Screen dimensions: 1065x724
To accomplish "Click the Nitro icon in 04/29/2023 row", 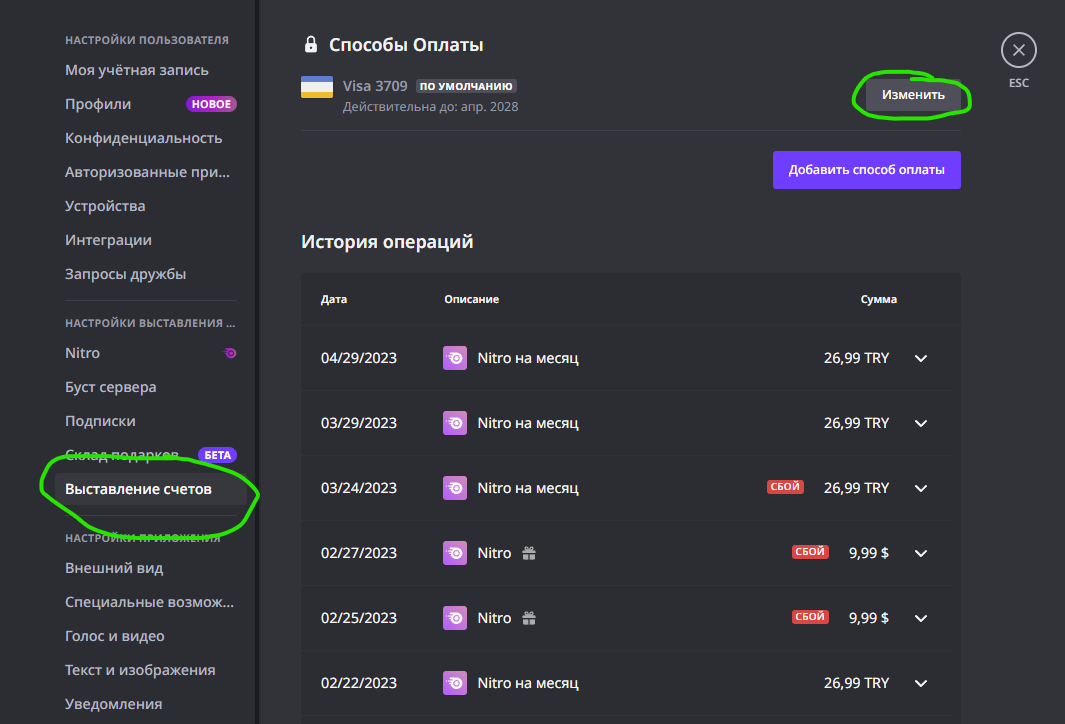I will click(x=454, y=358).
